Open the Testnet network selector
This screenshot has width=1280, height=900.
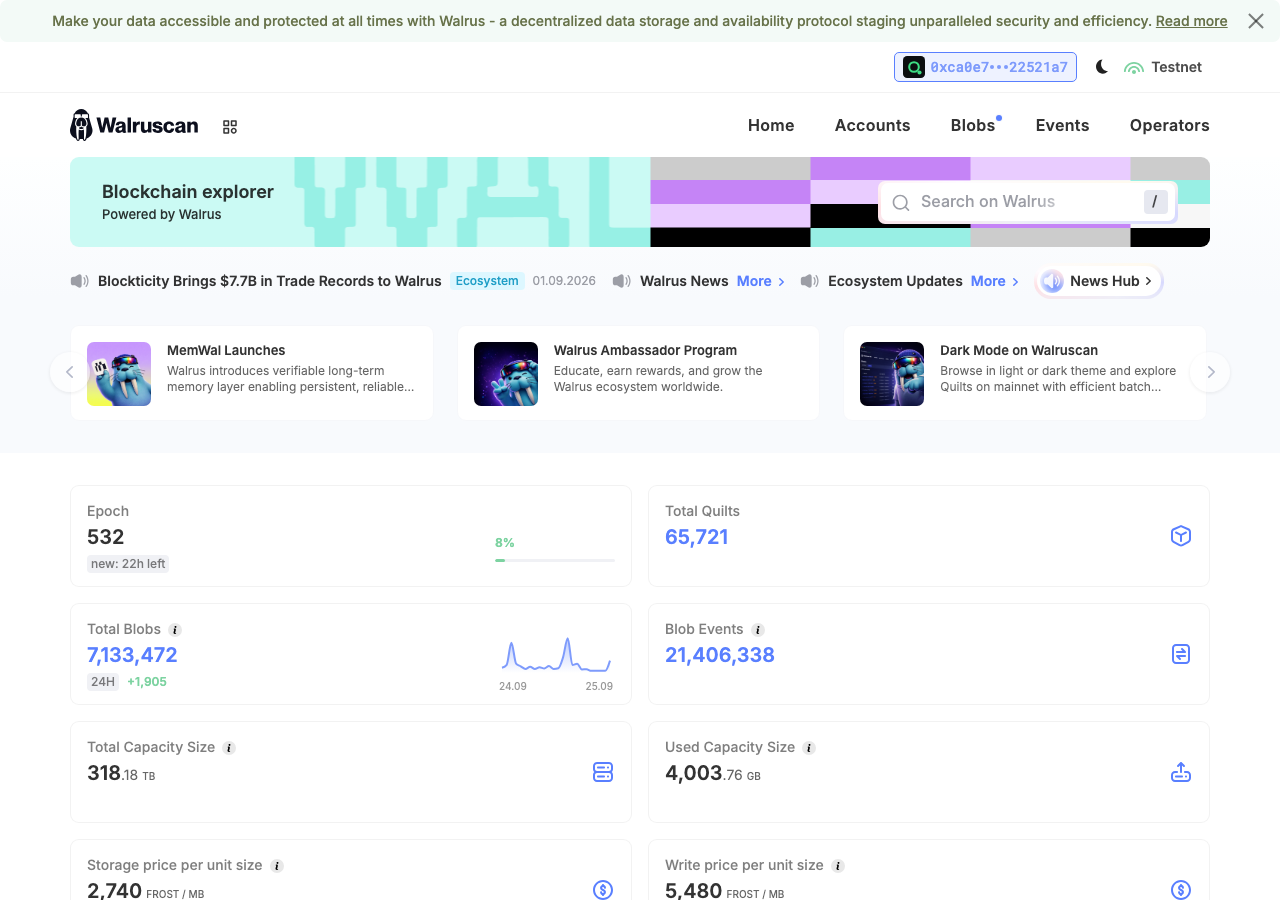click(1163, 67)
